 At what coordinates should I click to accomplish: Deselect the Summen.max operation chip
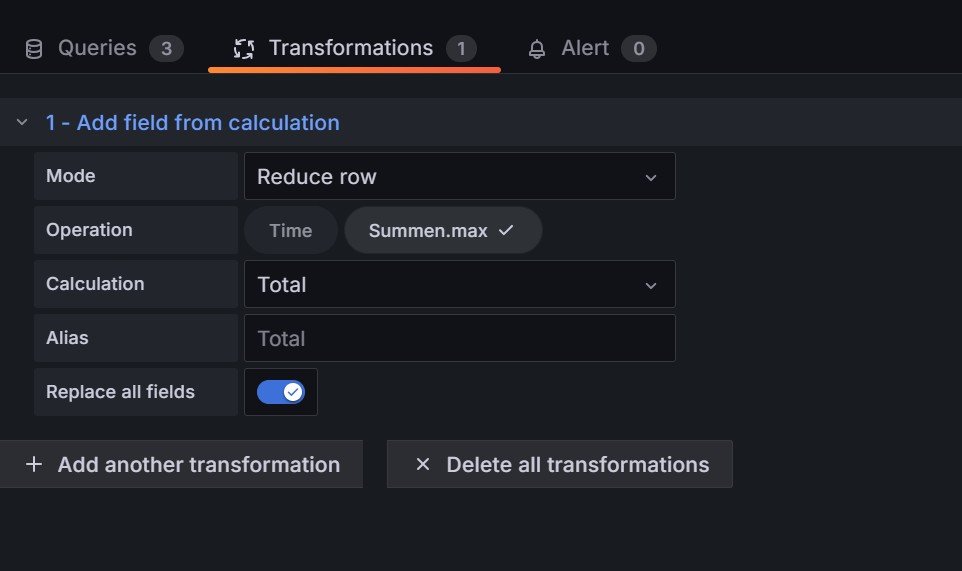[442, 231]
